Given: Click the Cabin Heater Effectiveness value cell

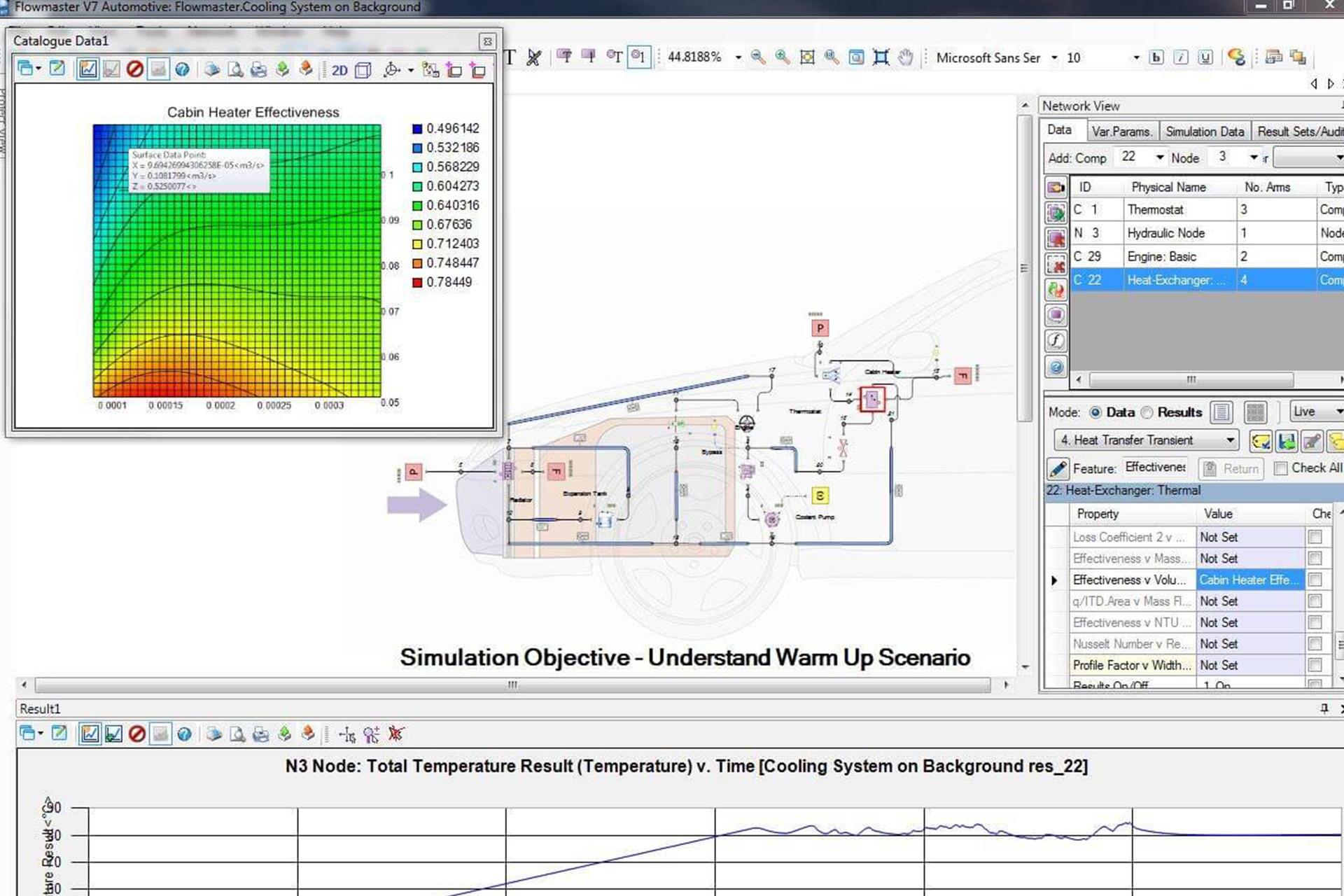Looking at the screenshot, I should [1249, 580].
